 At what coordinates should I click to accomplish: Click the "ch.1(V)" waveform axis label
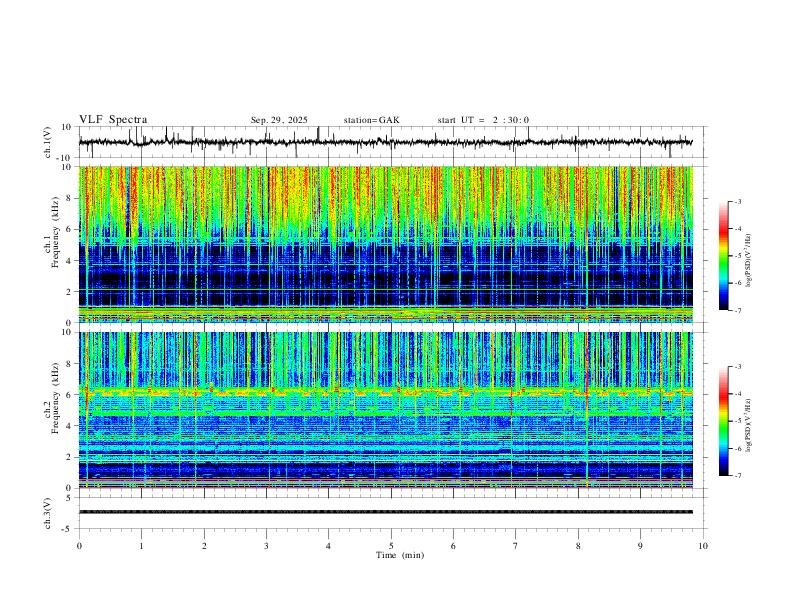point(48,142)
